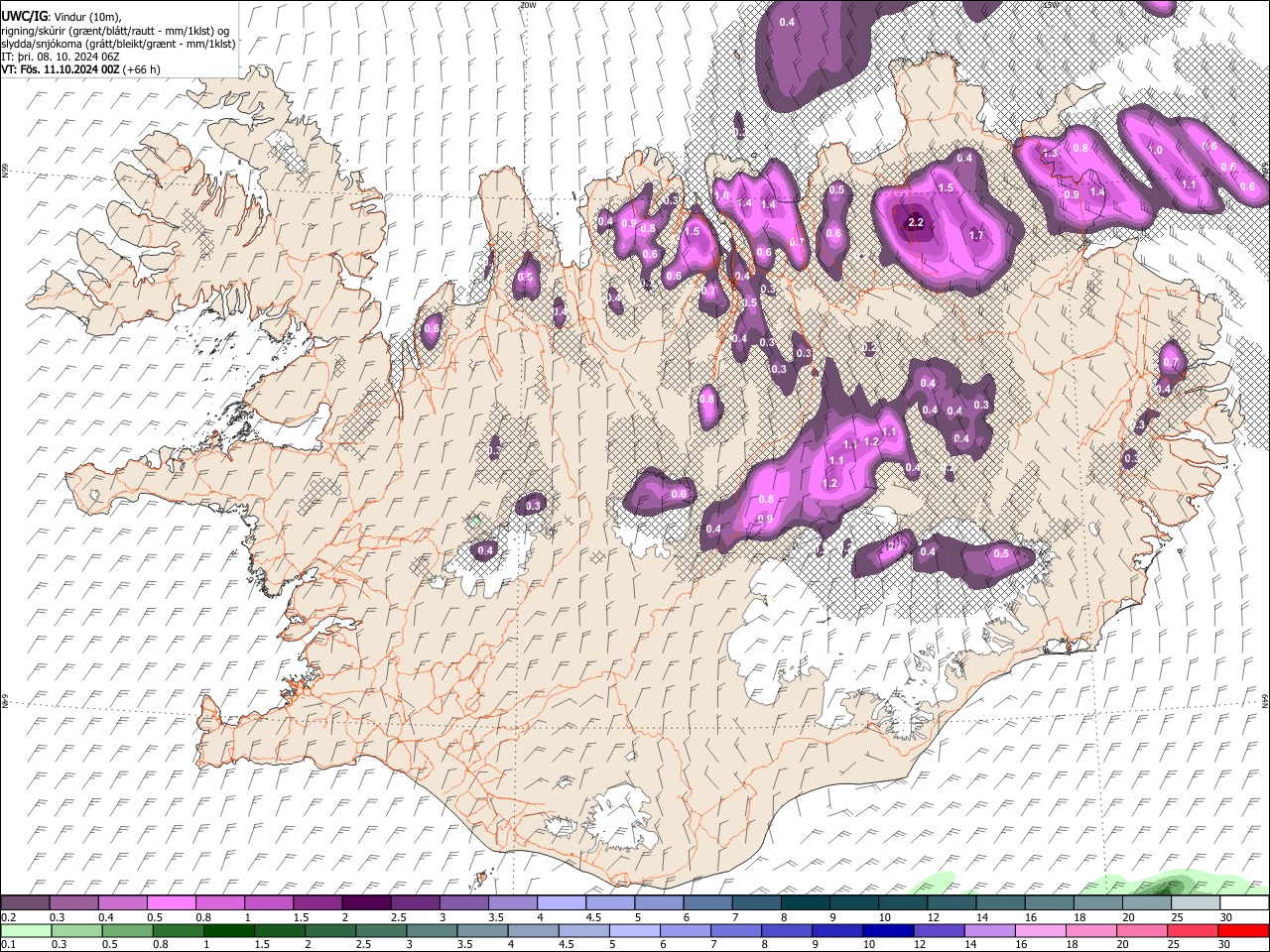This screenshot has width=1270, height=952.
Task: Select top-row snow swatch starting at 12
Action: (950, 903)
